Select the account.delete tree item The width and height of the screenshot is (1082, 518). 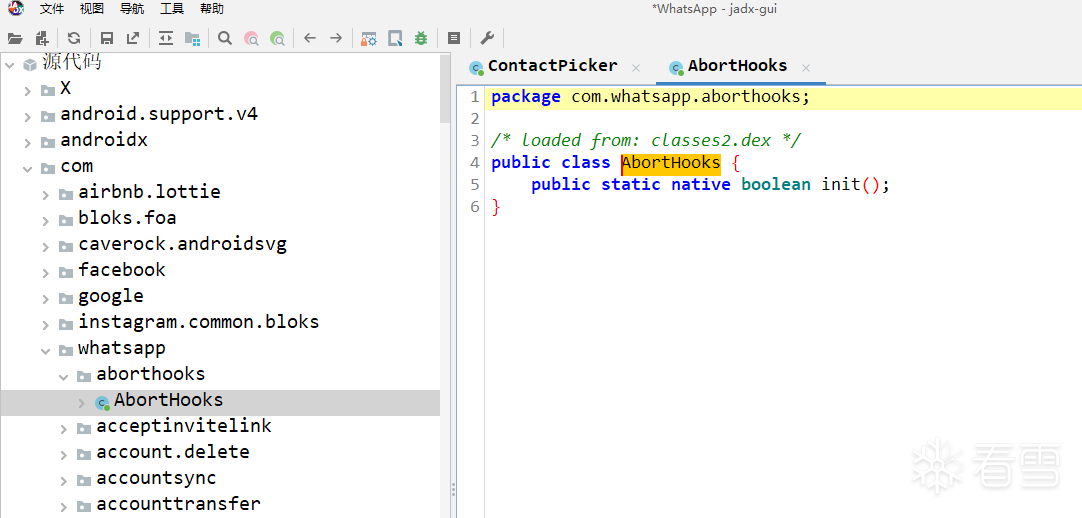[173, 452]
